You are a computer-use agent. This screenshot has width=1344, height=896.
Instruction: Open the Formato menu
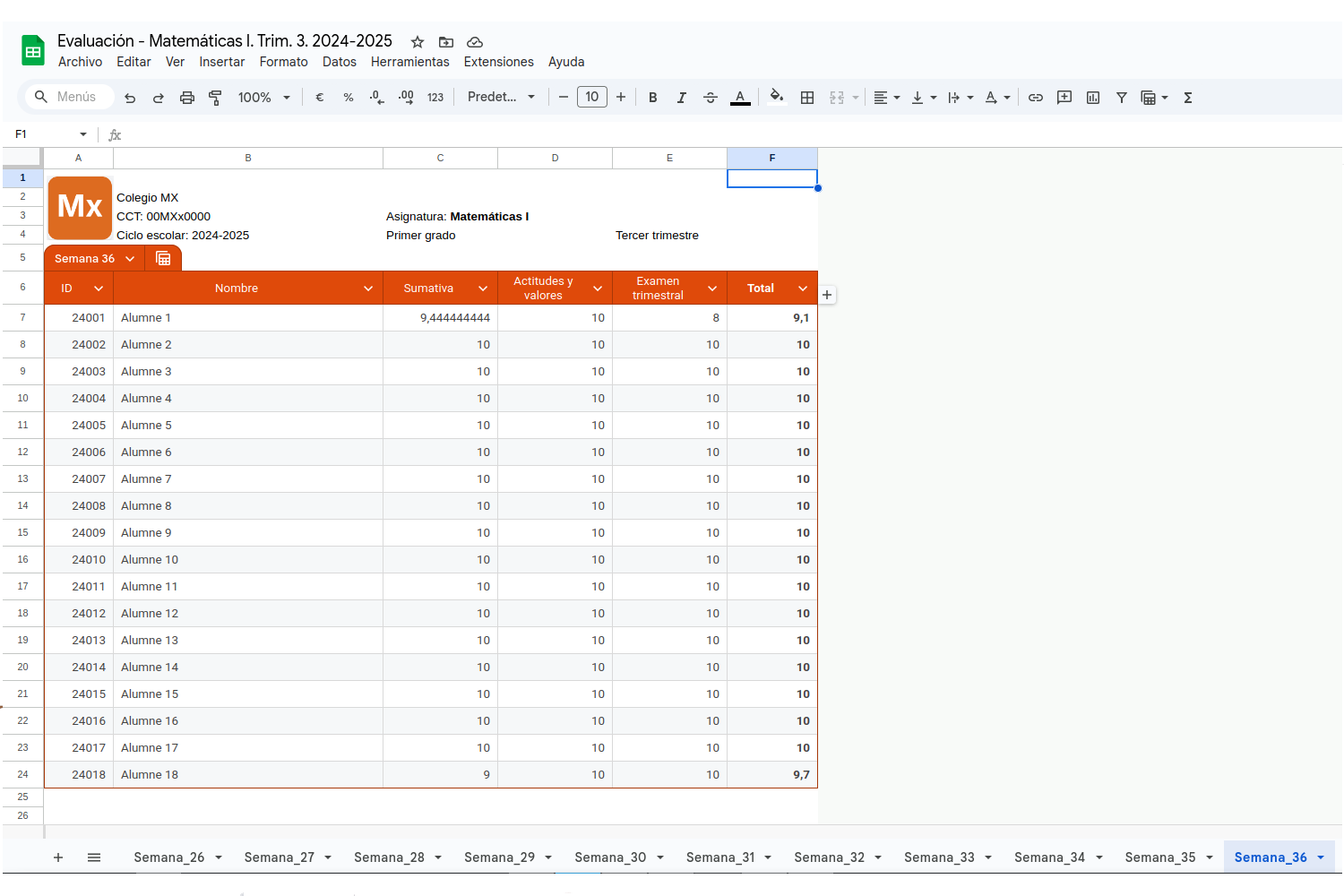point(283,62)
